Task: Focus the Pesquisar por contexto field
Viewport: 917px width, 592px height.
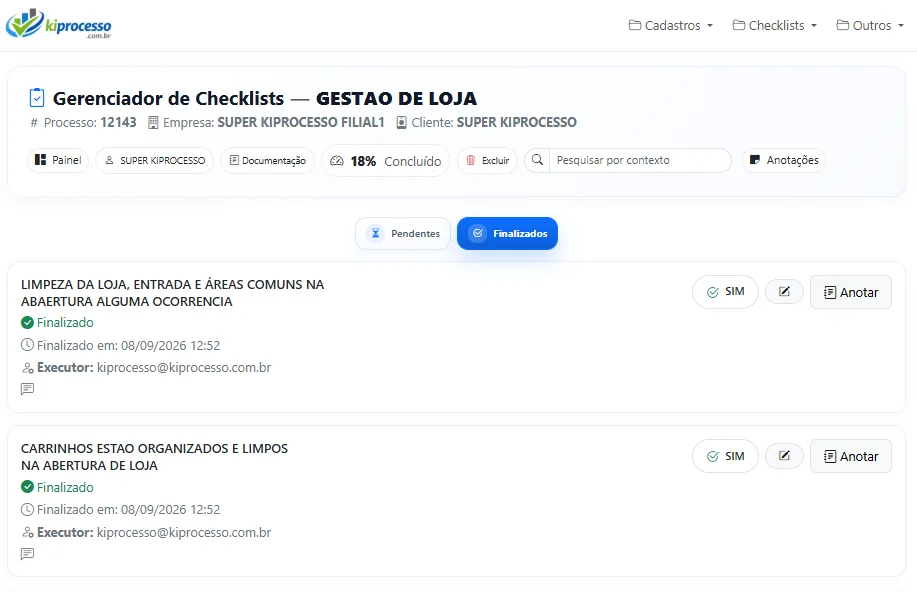Action: pos(640,160)
